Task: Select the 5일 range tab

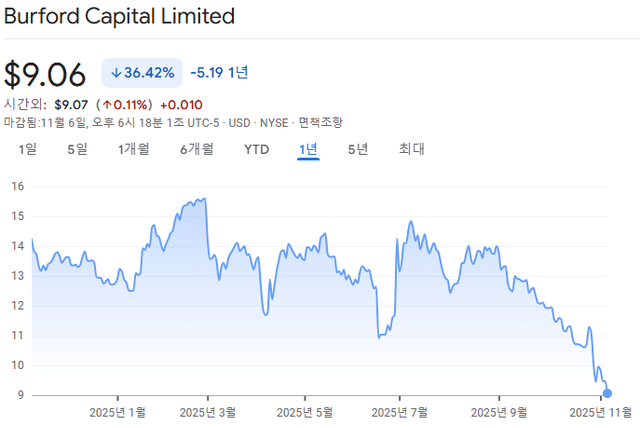Action: click(x=77, y=149)
